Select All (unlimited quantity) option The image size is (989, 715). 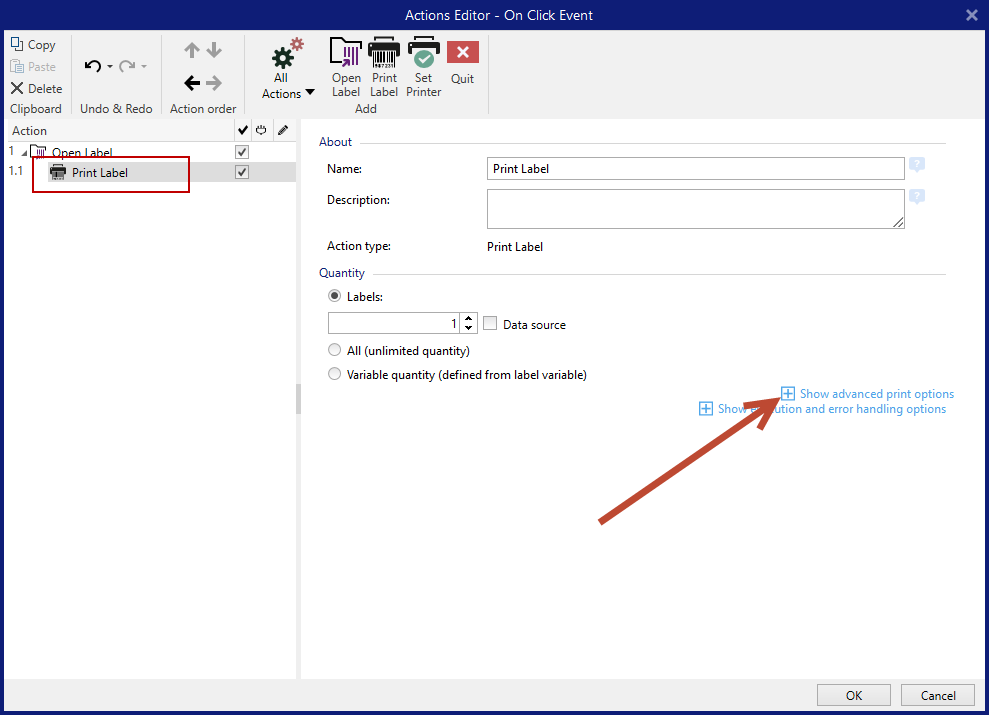point(335,351)
